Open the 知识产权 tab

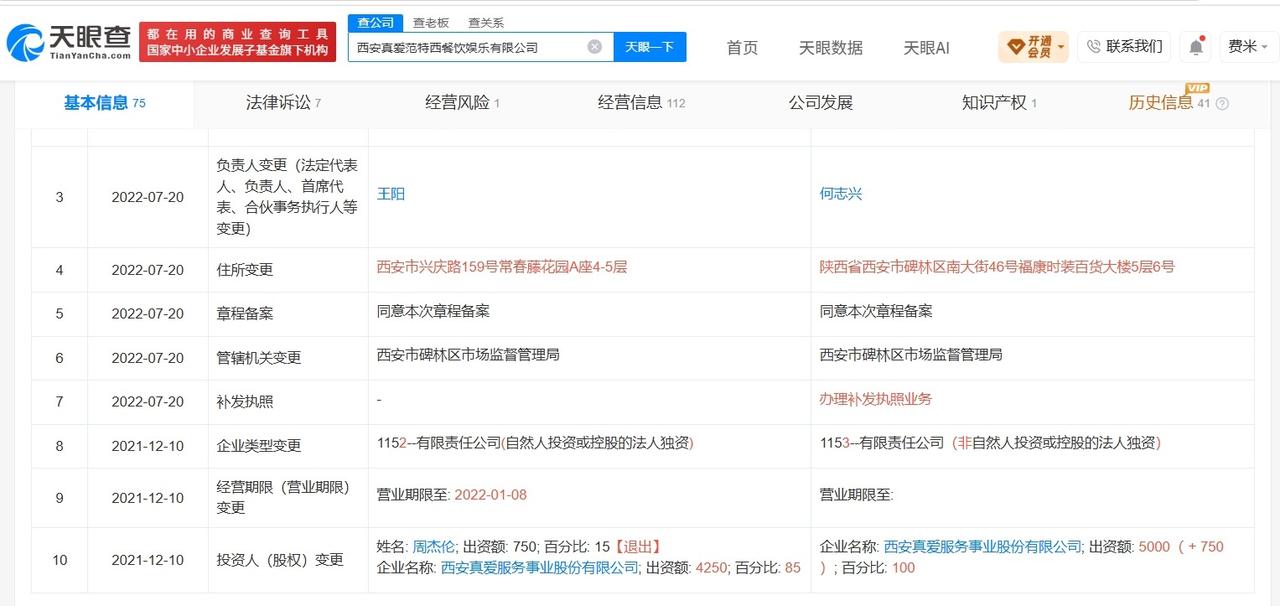[x=999, y=103]
